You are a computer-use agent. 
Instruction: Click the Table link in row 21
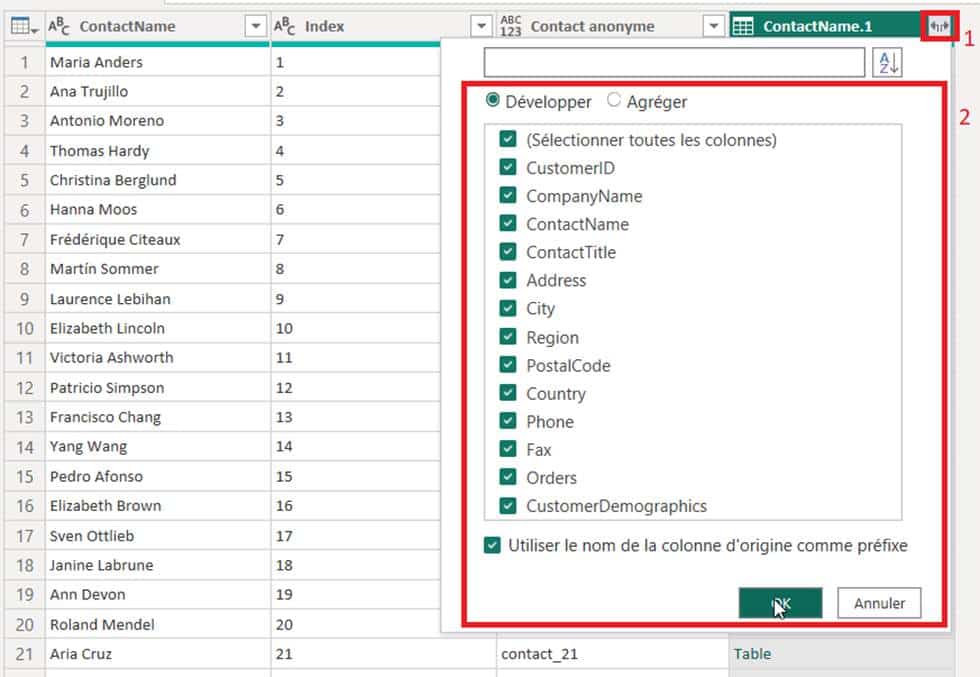[x=752, y=654]
